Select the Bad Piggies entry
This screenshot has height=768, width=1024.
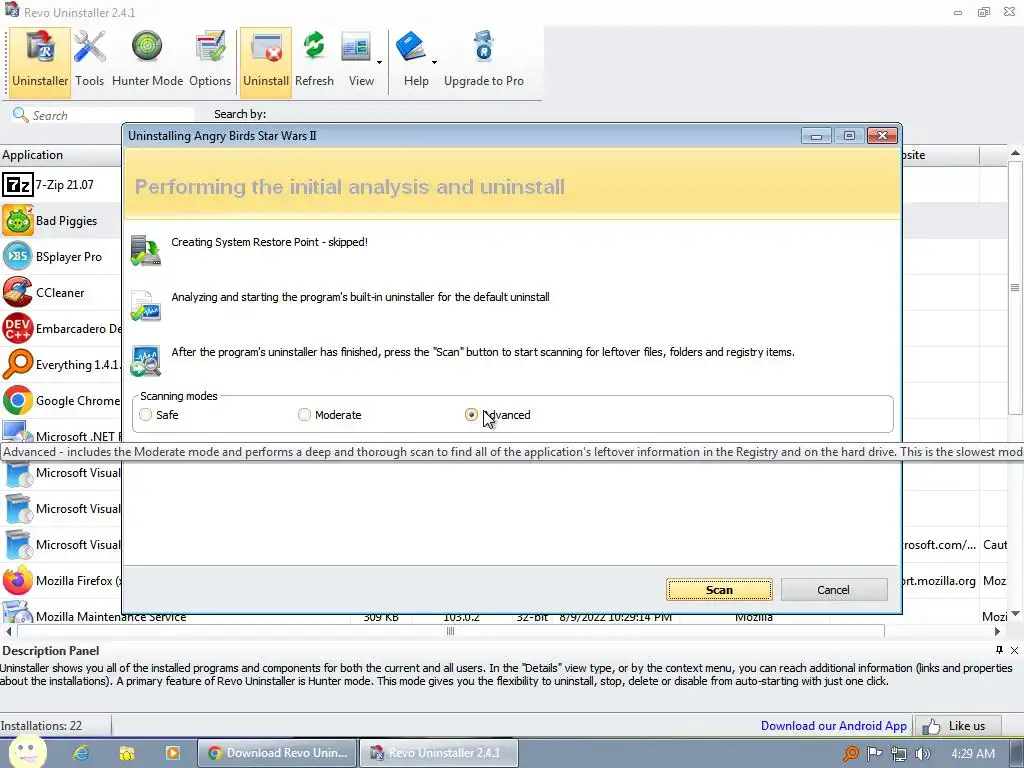click(61, 221)
